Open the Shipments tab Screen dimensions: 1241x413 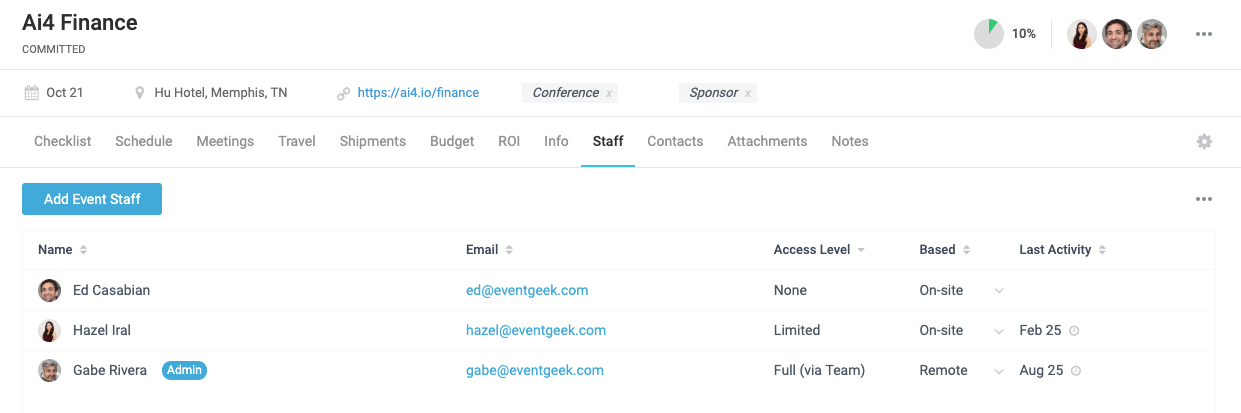click(x=373, y=142)
